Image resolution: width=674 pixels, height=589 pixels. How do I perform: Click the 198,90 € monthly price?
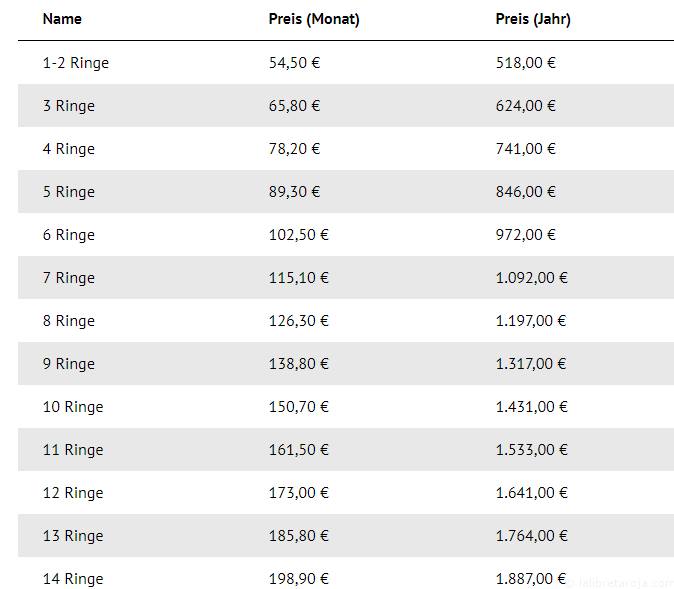[x=299, y=579]
